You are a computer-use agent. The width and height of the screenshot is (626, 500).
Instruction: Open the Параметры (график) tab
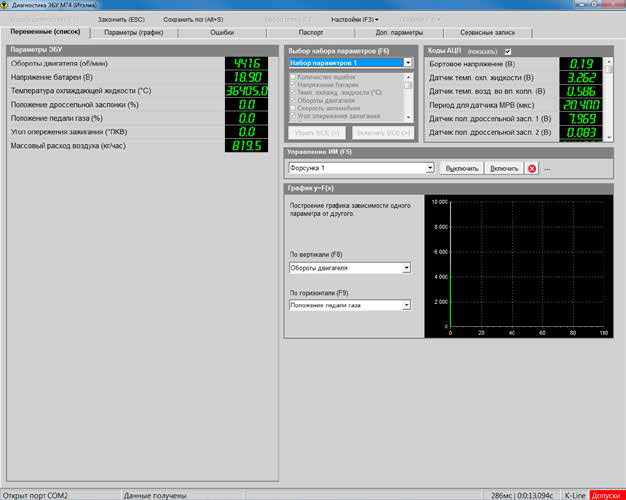[134, 33]
